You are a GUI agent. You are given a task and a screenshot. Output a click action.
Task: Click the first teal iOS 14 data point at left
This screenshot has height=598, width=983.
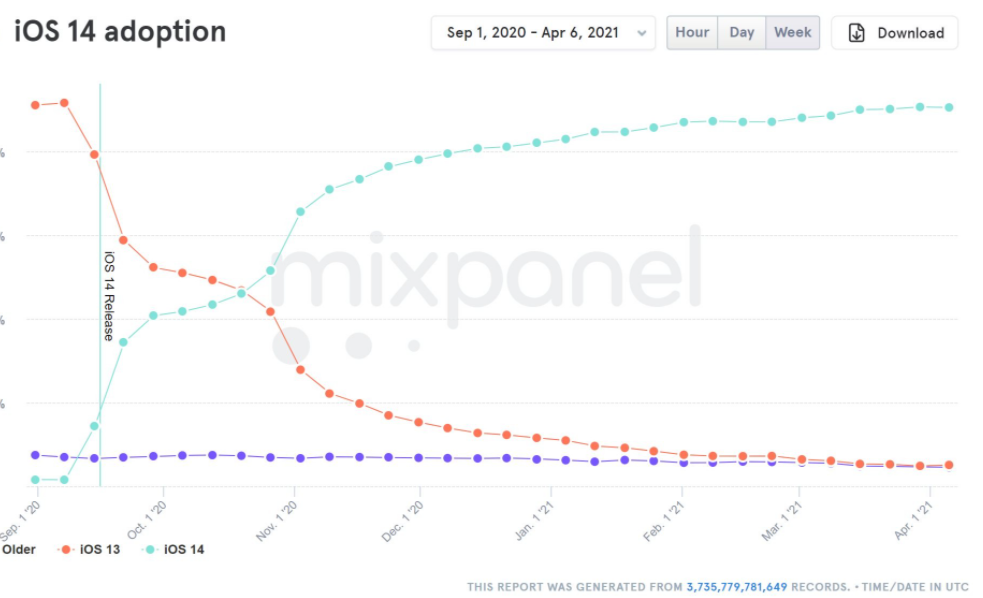coord(35,480)
